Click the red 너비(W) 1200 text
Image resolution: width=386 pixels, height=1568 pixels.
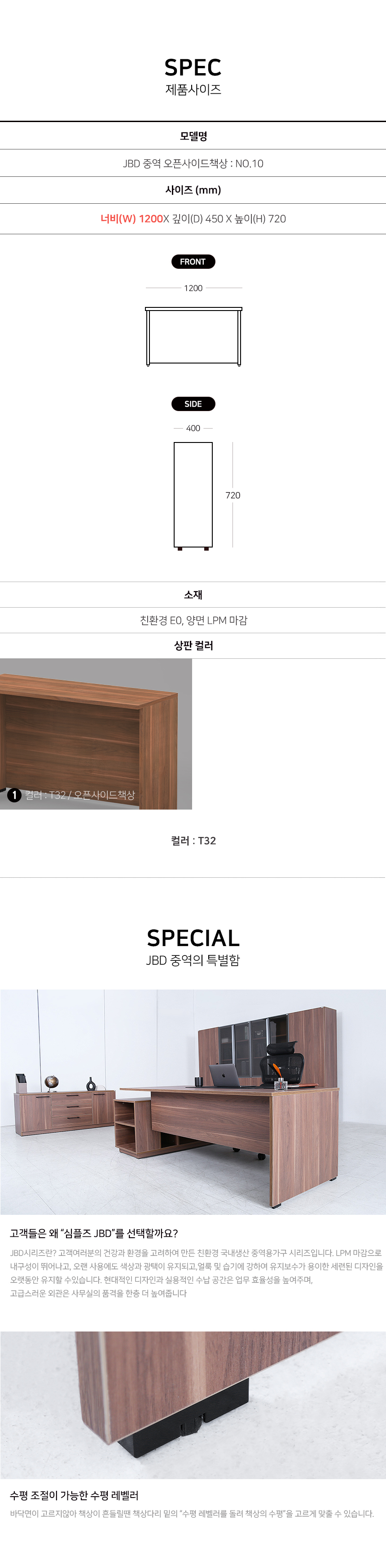(132, 219)
